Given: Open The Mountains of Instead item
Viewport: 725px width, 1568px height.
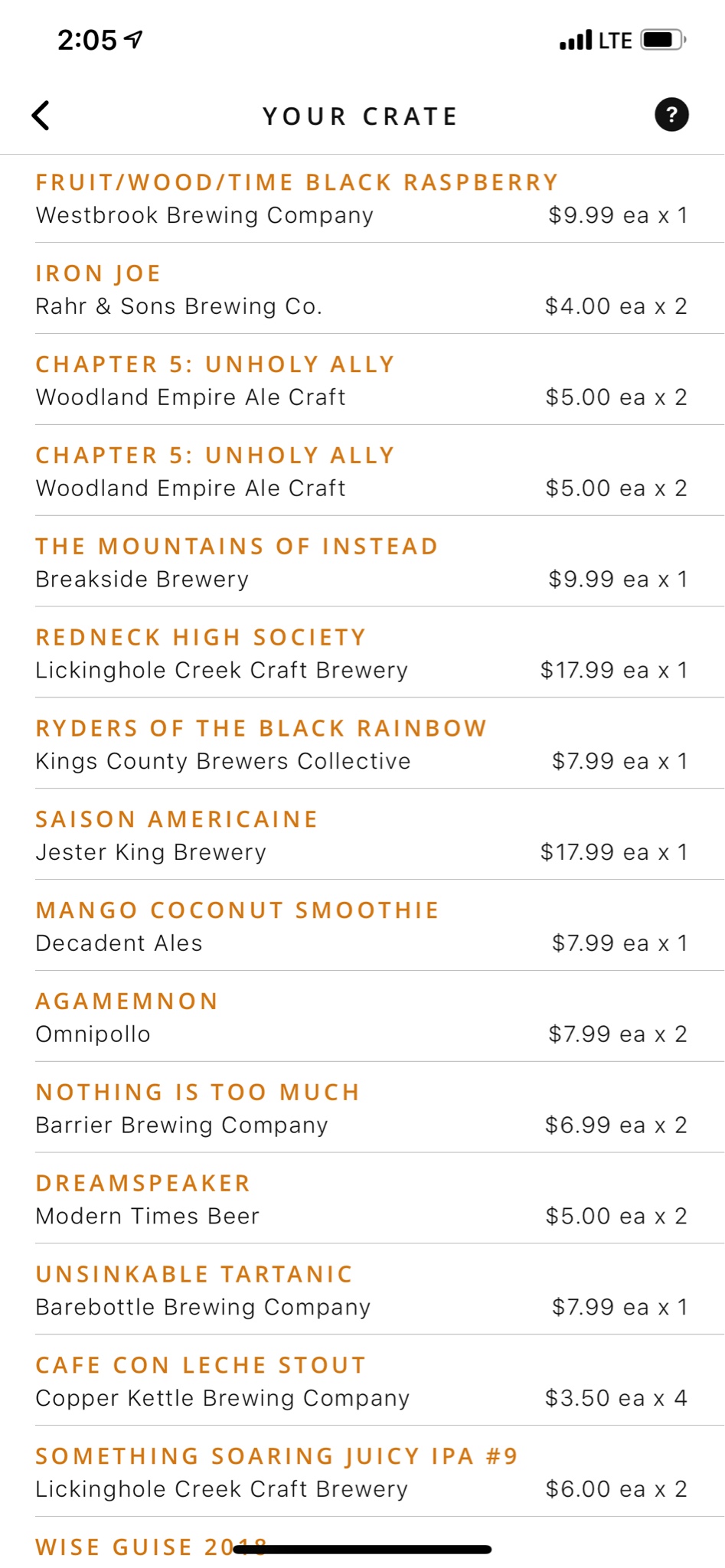Looking at the screenshot, I should (237, 547).
